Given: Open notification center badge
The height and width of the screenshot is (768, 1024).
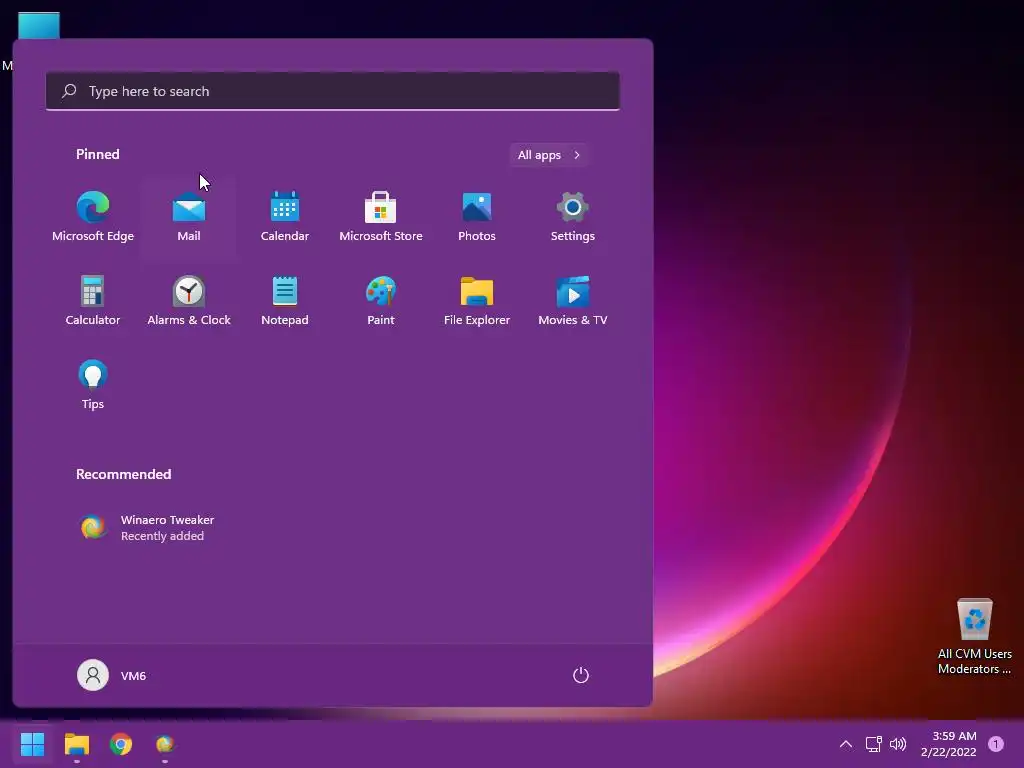Looking at the screenshot, I should [996, 744].
